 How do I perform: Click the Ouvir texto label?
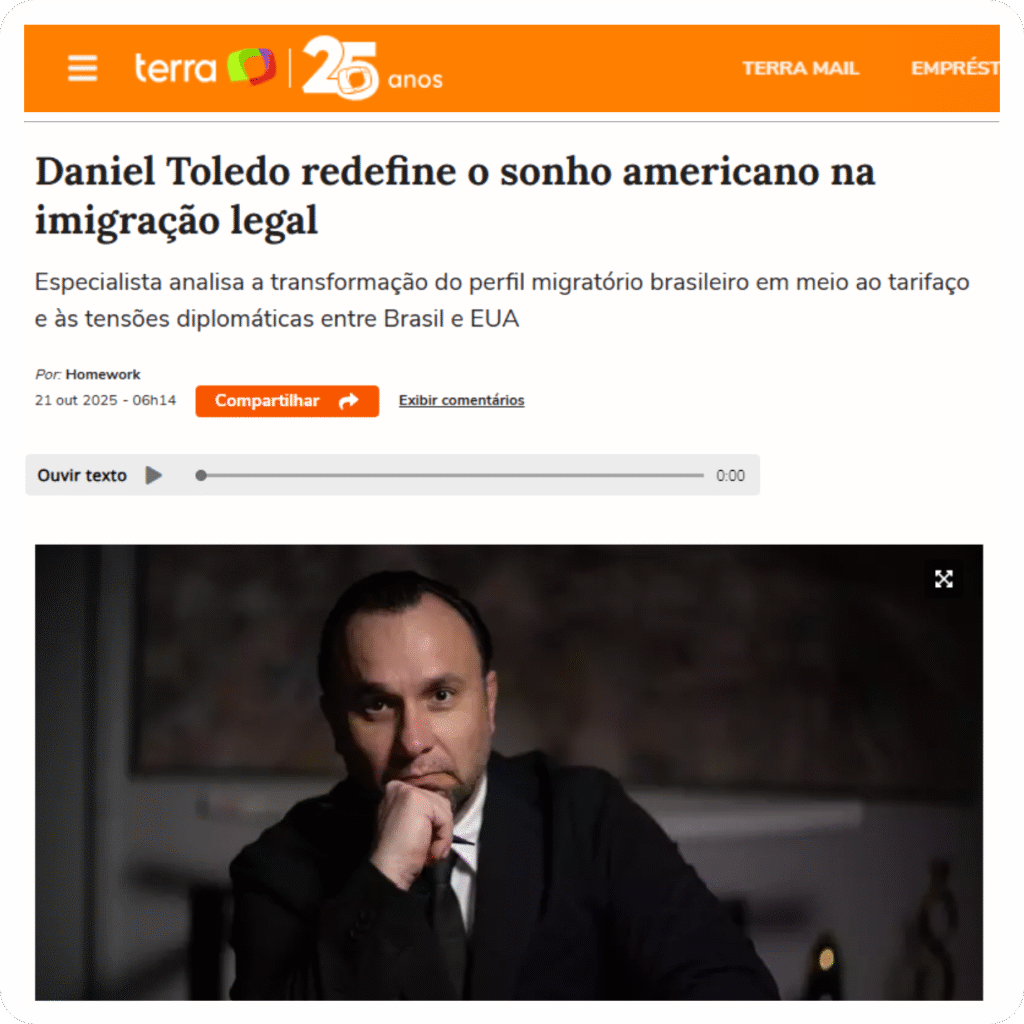(82, 475)
